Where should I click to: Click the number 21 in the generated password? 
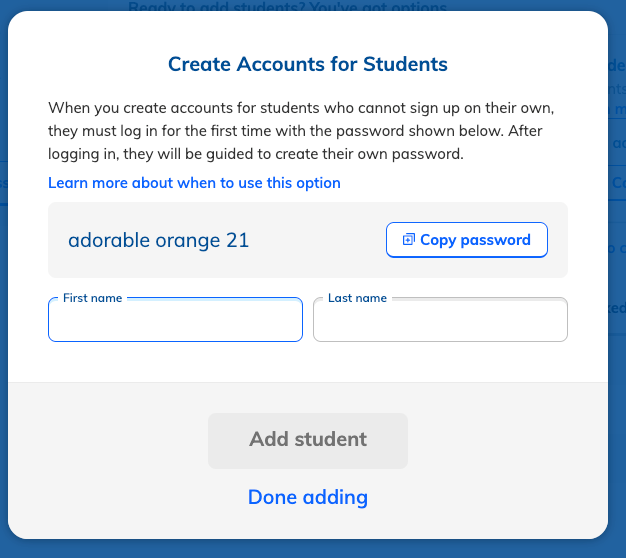[238, 240]
